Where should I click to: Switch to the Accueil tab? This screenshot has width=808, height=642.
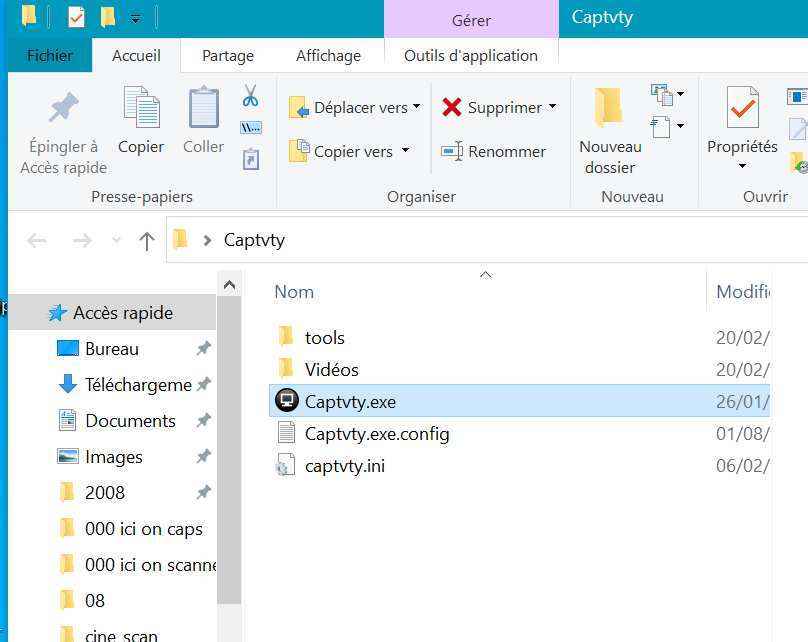point(136,55)
